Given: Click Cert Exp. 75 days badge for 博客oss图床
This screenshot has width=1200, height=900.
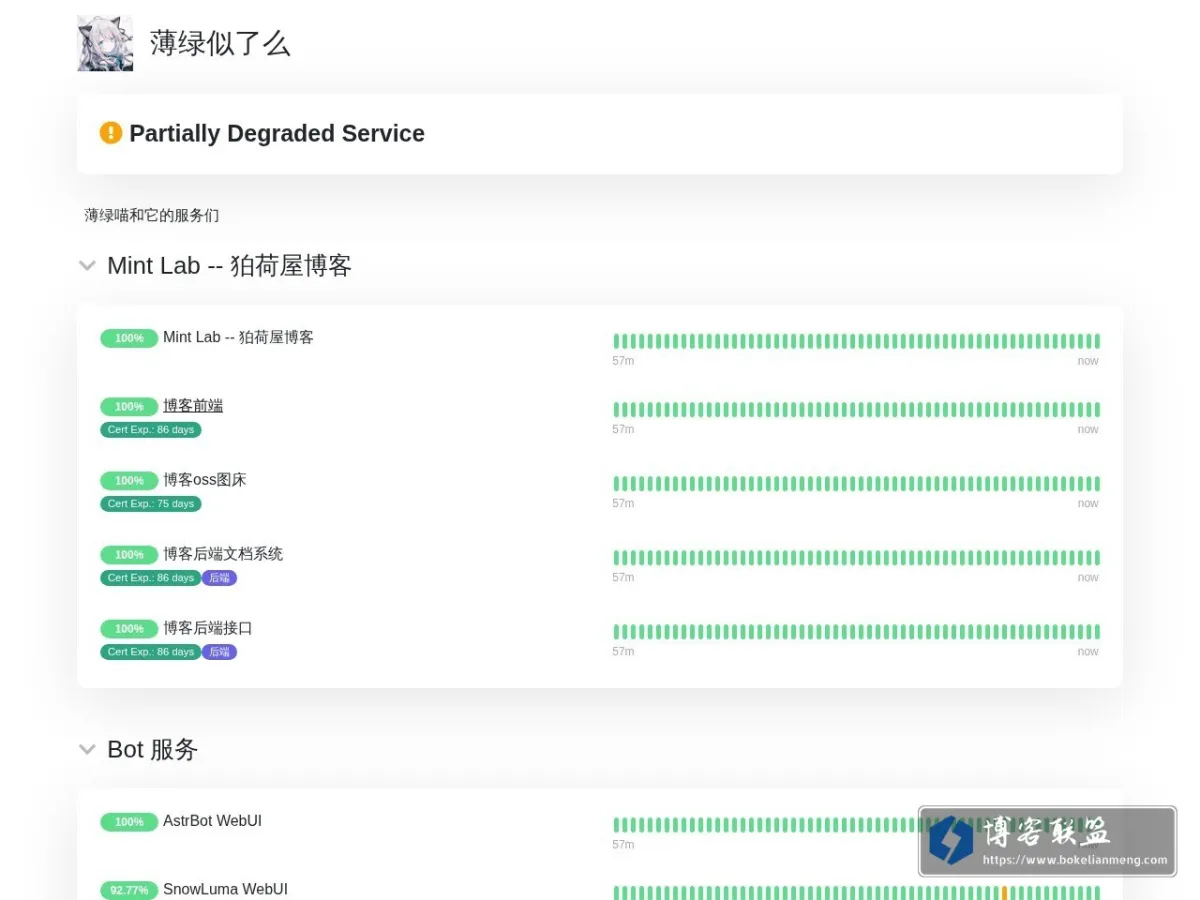Looking at the screenshot, I should (x=151, y=504).
